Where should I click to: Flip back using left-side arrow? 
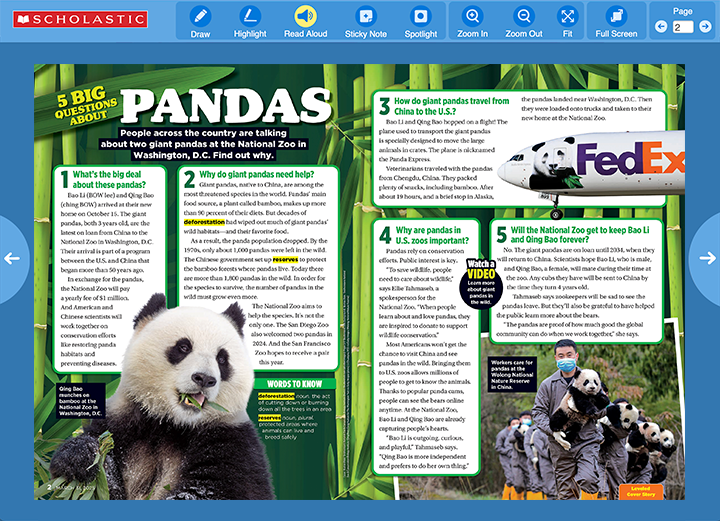(x=11, y=258)
